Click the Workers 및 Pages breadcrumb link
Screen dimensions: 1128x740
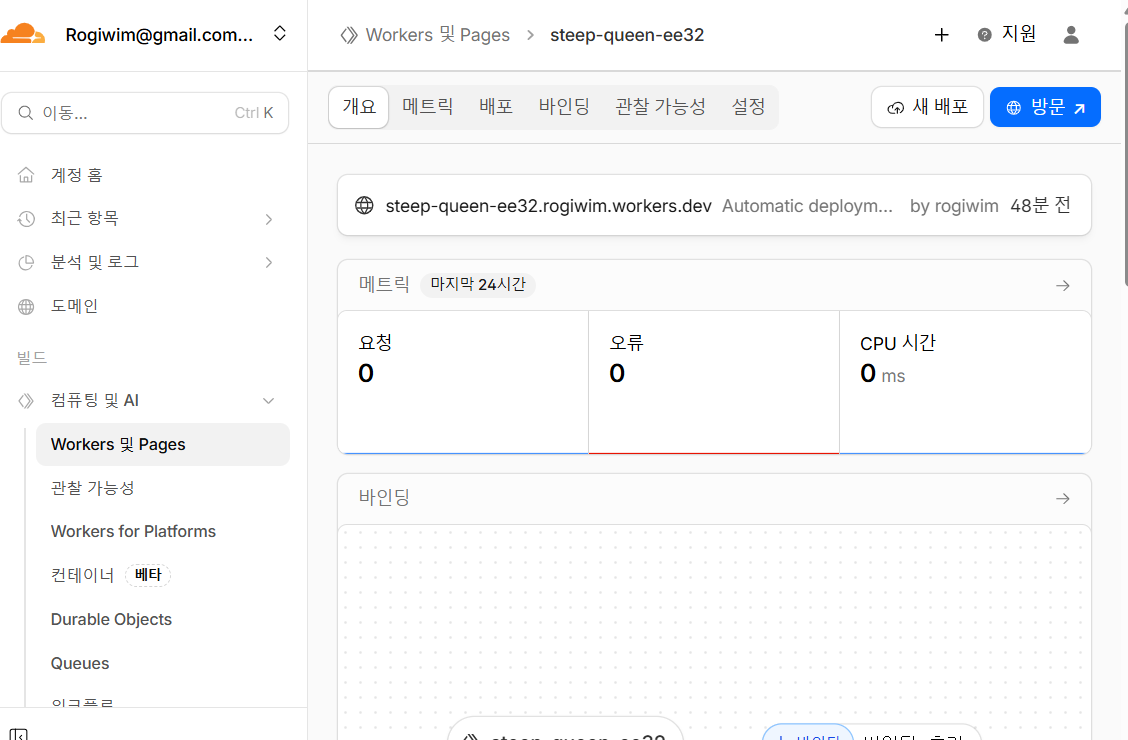[437, 35]
